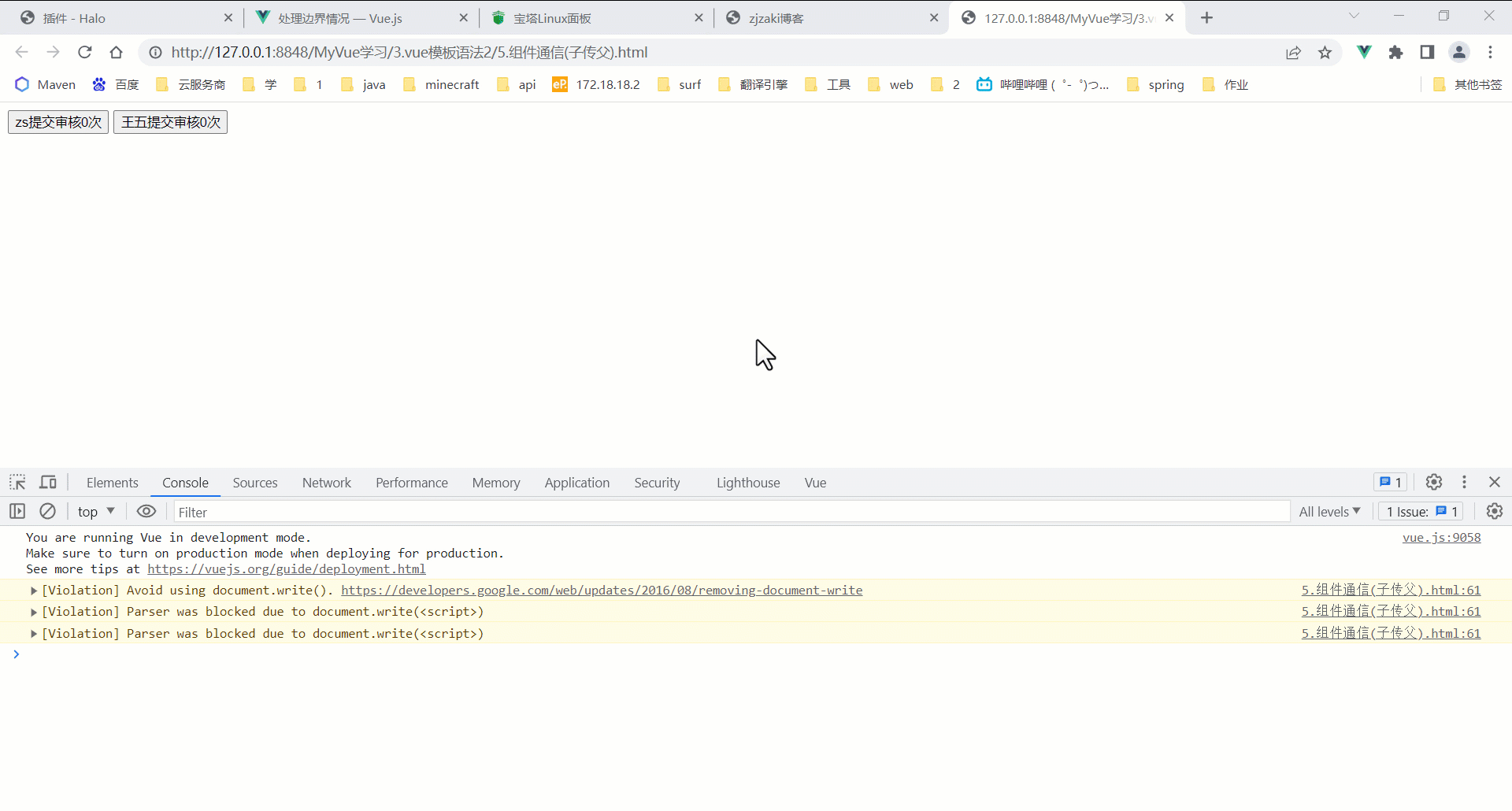Screen dimensions: 1512x811
Task: Click the home button icon
Action: point(116,52)
